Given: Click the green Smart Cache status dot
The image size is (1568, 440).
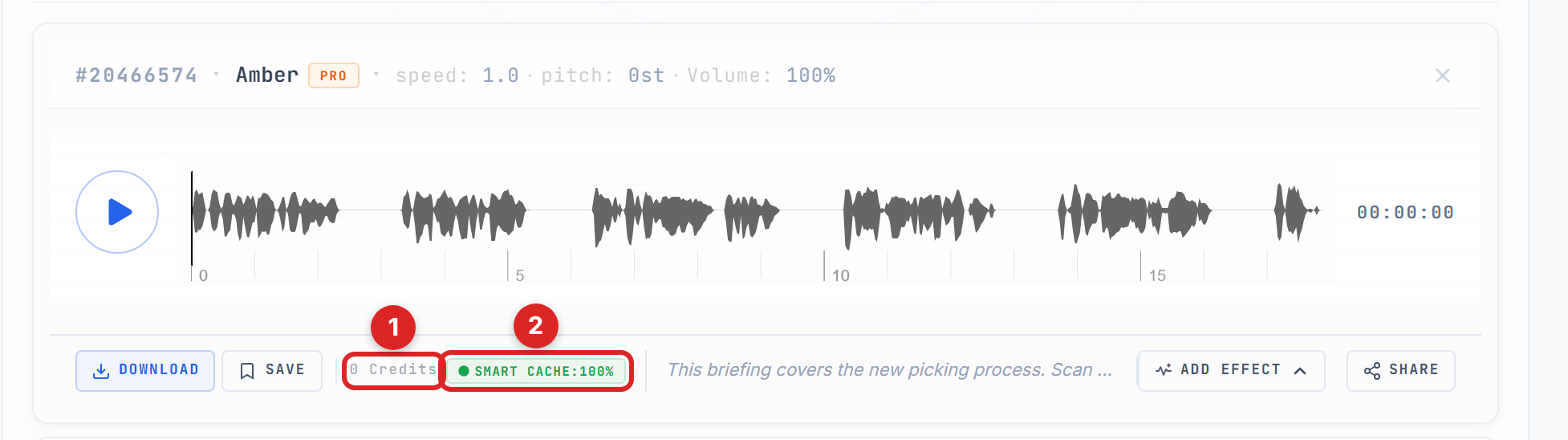Looking at the screenshot, I should point(463,371).
